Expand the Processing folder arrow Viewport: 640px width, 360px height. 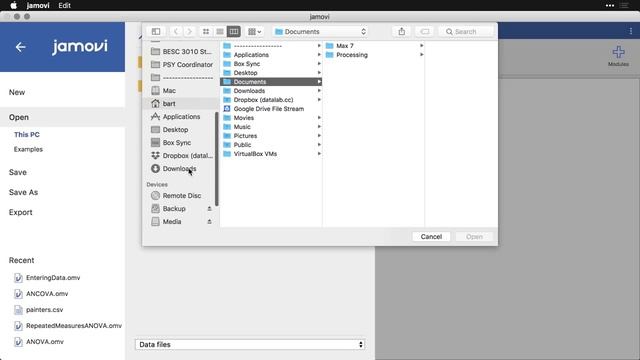click(x=421, y=55)
